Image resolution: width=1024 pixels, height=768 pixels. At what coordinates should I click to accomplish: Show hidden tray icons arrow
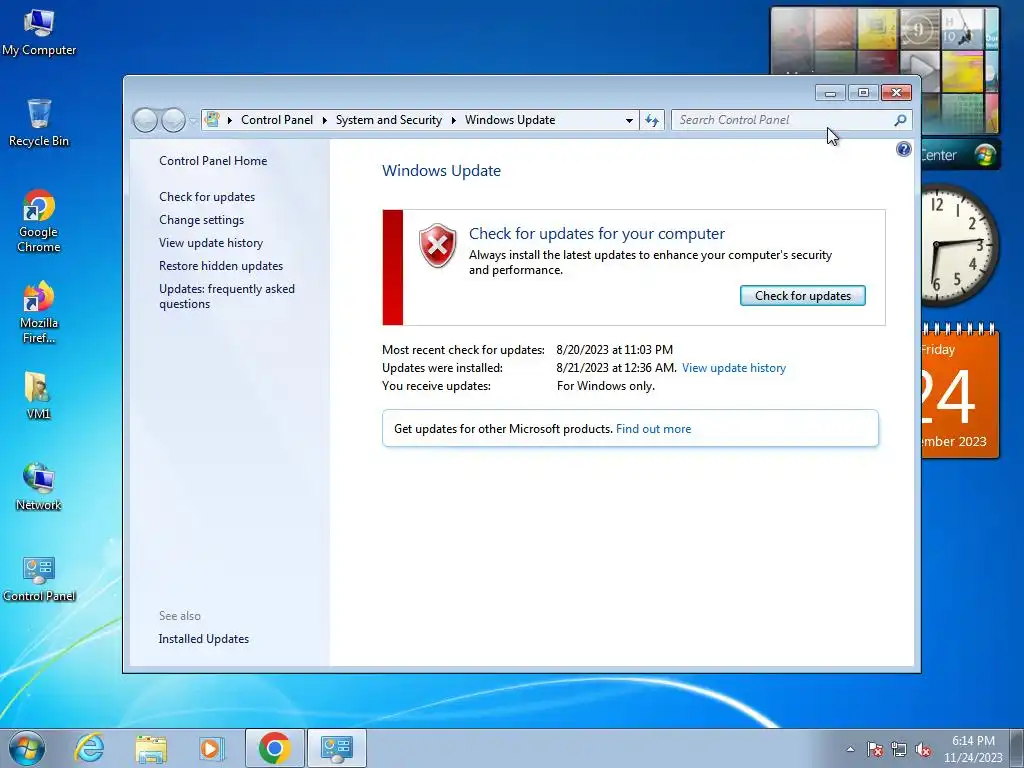click(x=850, y=750)
